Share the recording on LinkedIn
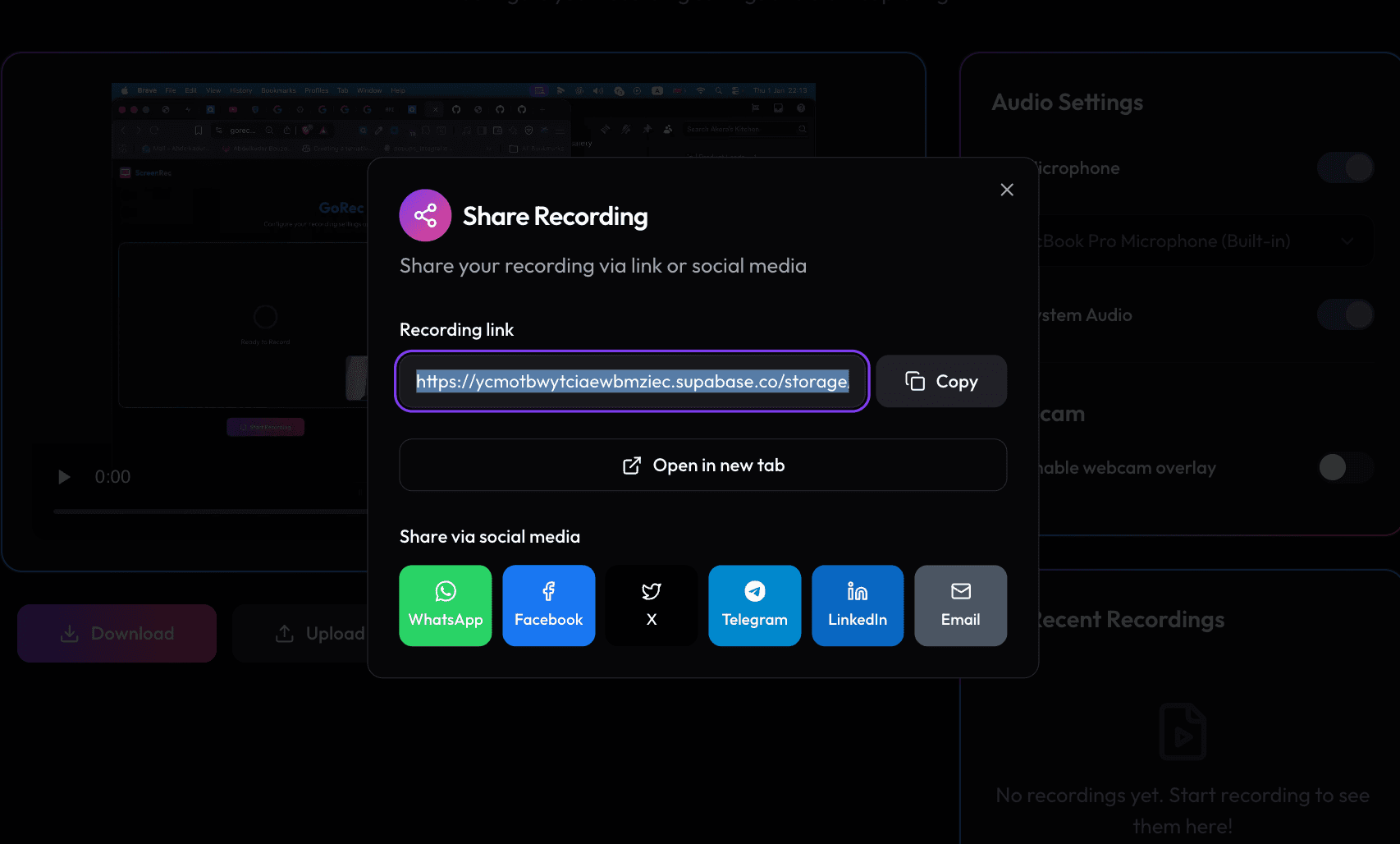1400x844 pixels. [858, 605]
